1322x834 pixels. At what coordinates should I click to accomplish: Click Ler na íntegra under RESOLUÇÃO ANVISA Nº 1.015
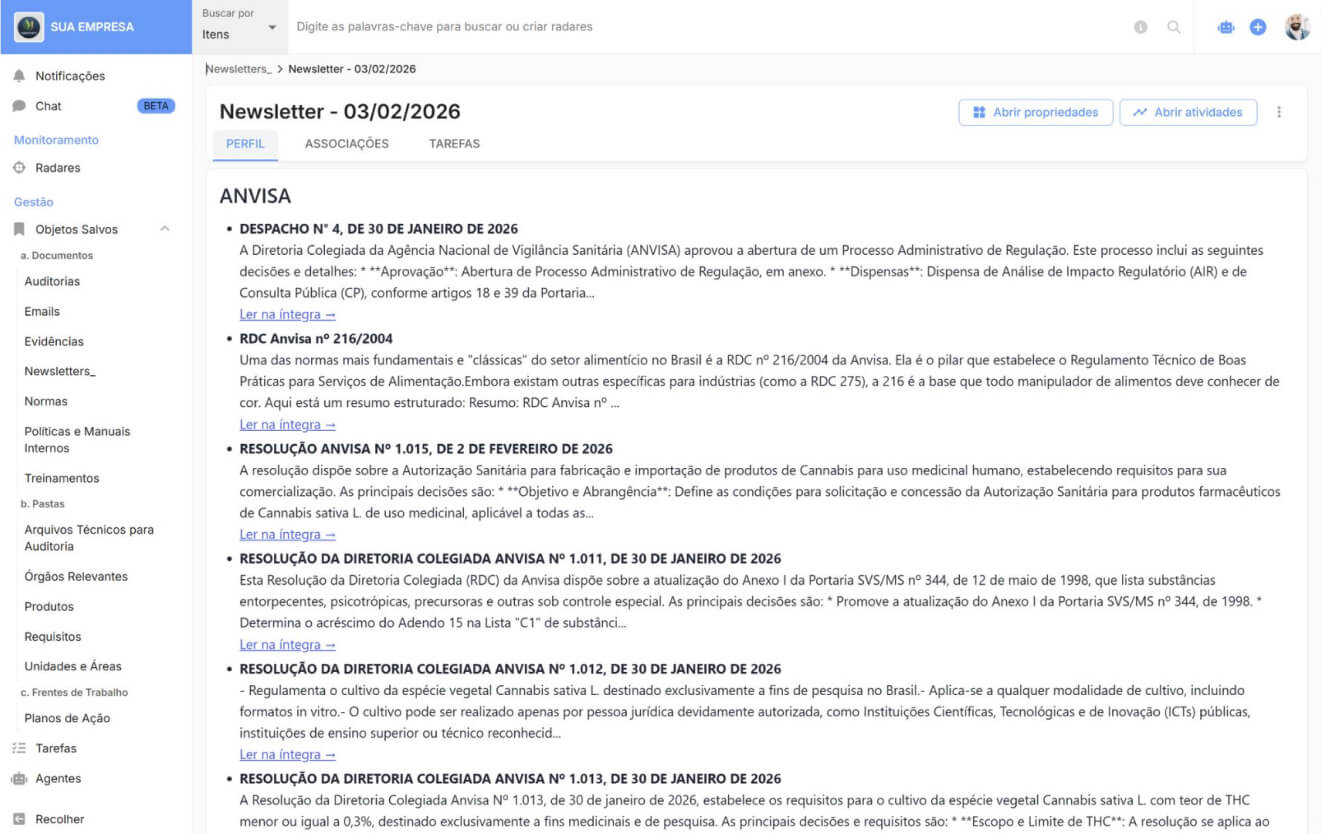pos(288,535)
